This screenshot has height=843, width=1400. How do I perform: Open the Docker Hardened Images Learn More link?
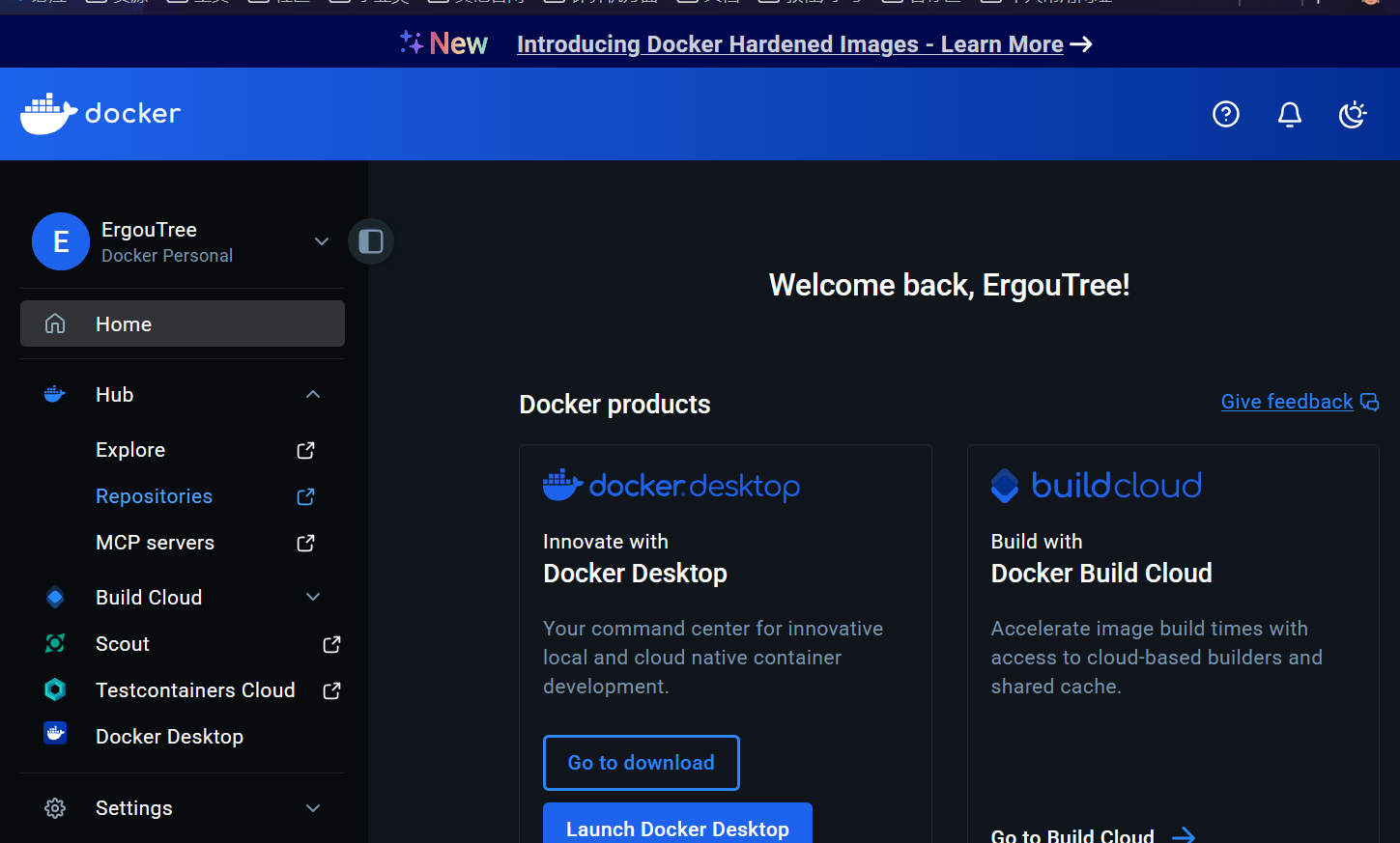click(x=789, y=44)
